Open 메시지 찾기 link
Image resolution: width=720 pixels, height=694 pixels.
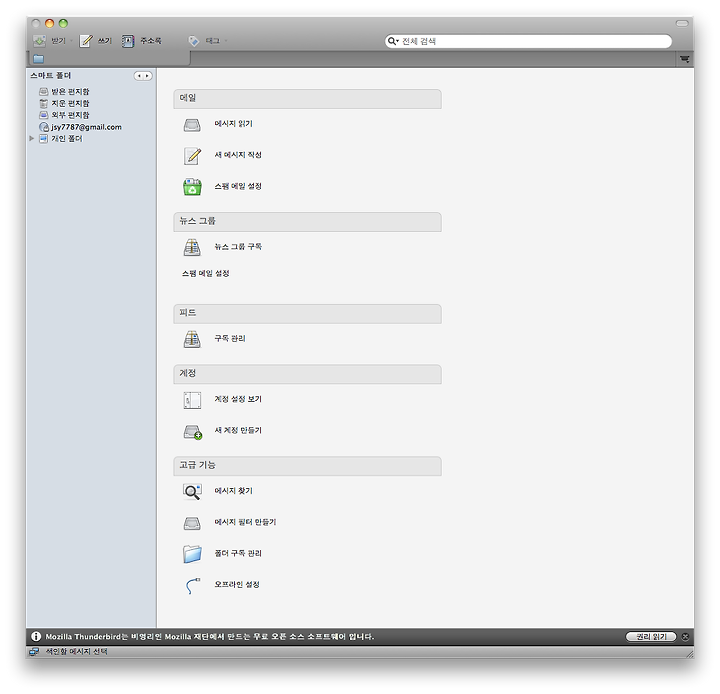click(233, 491)
